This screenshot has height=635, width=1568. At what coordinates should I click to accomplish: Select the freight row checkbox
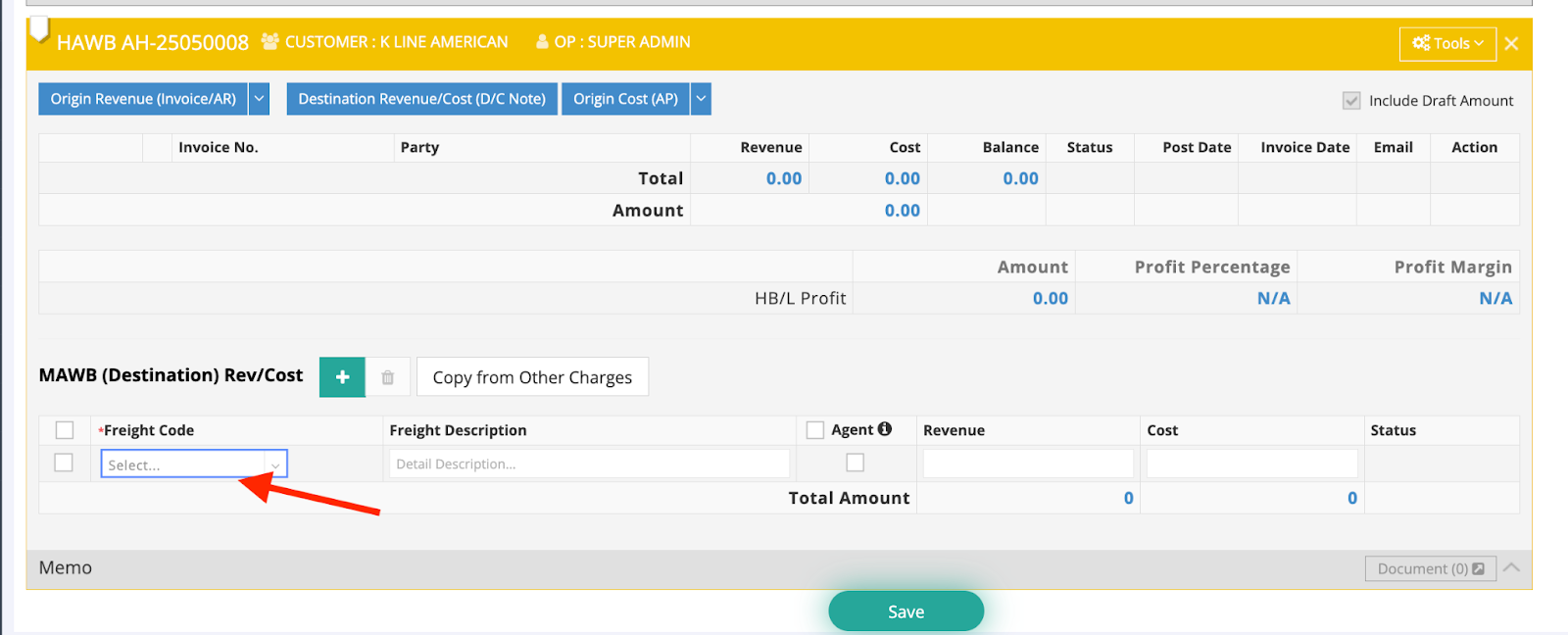coord(65,463)
